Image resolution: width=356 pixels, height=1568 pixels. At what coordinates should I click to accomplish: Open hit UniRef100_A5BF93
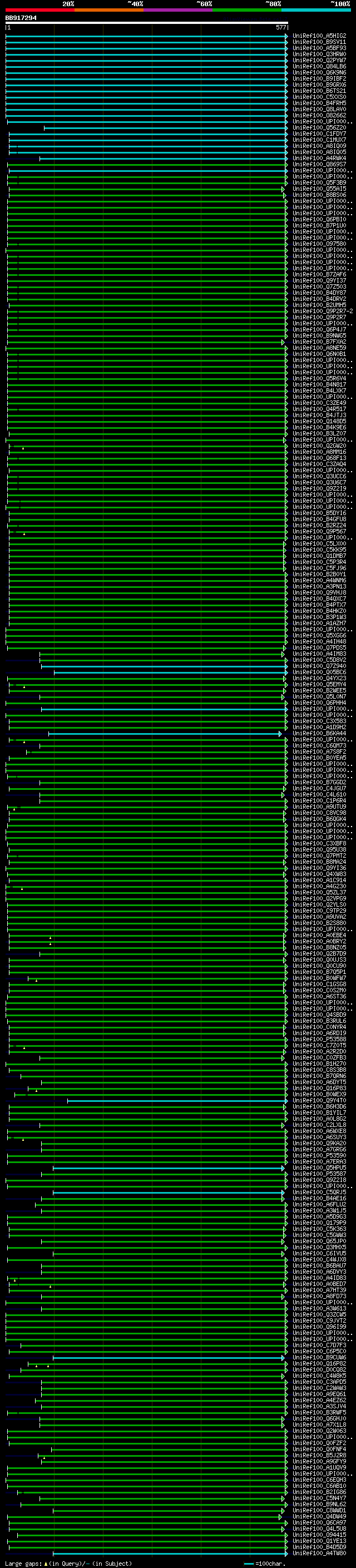[x=319, y=48]
